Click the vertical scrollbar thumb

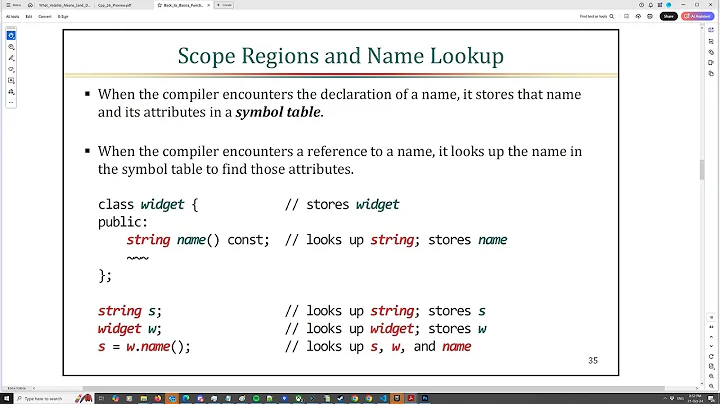click(702, 170)
